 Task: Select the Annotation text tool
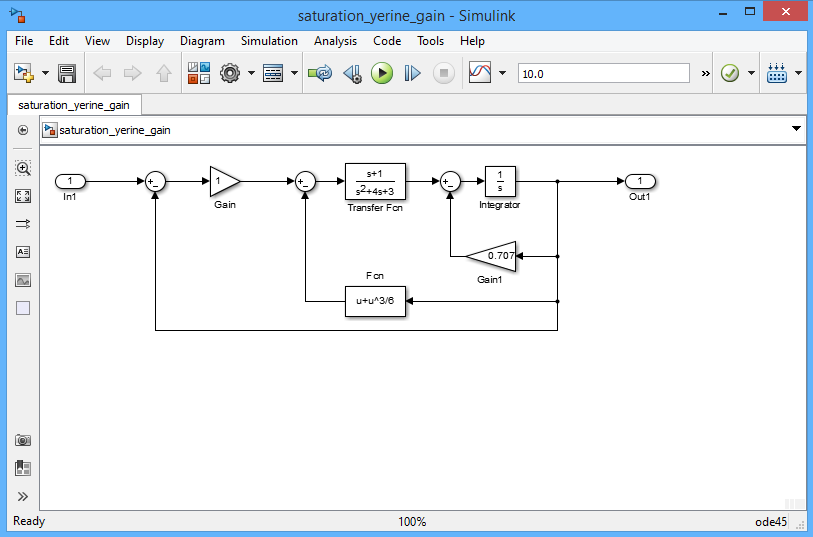(23, 252)
